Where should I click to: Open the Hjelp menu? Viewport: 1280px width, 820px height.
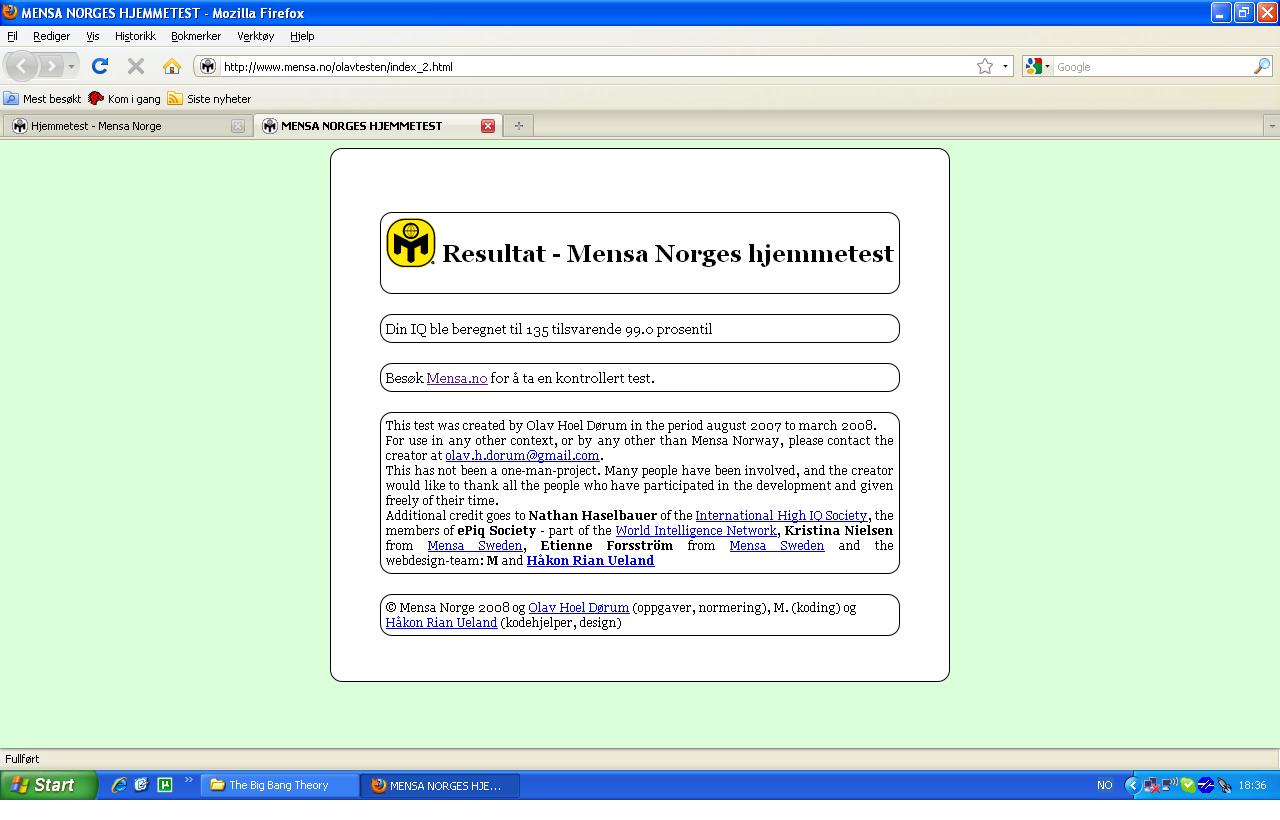coord(302,36)
